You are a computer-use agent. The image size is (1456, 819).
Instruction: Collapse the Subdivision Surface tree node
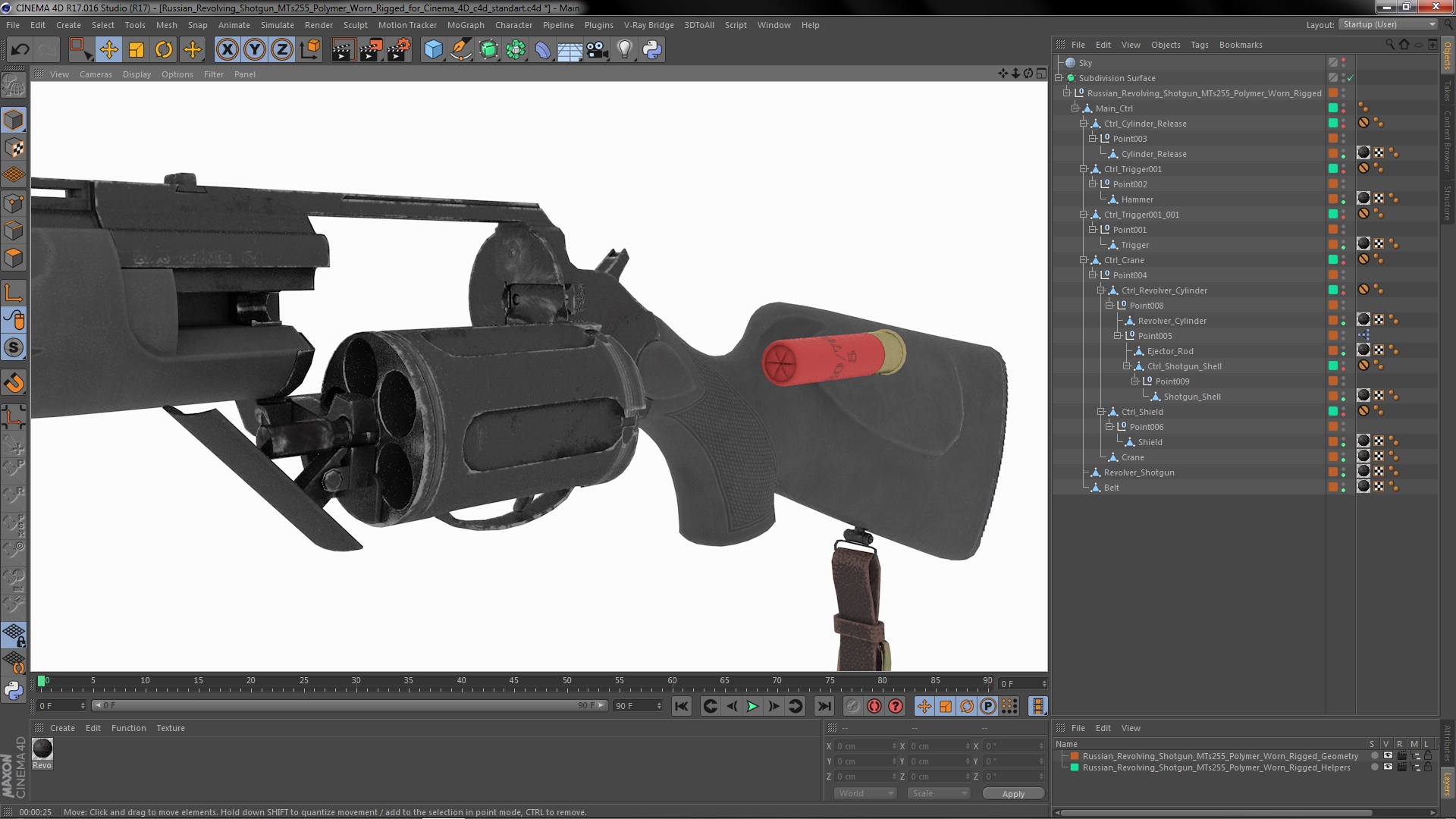tap(1059, 78)
